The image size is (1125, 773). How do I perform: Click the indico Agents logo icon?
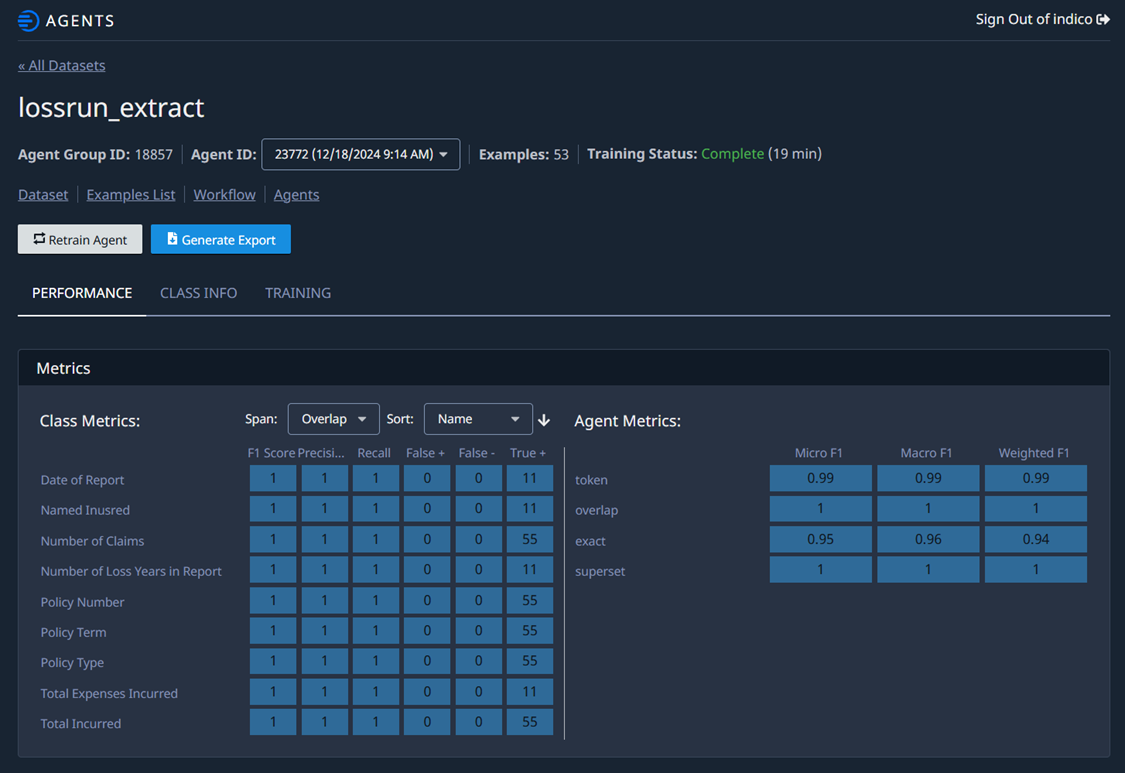28,20
